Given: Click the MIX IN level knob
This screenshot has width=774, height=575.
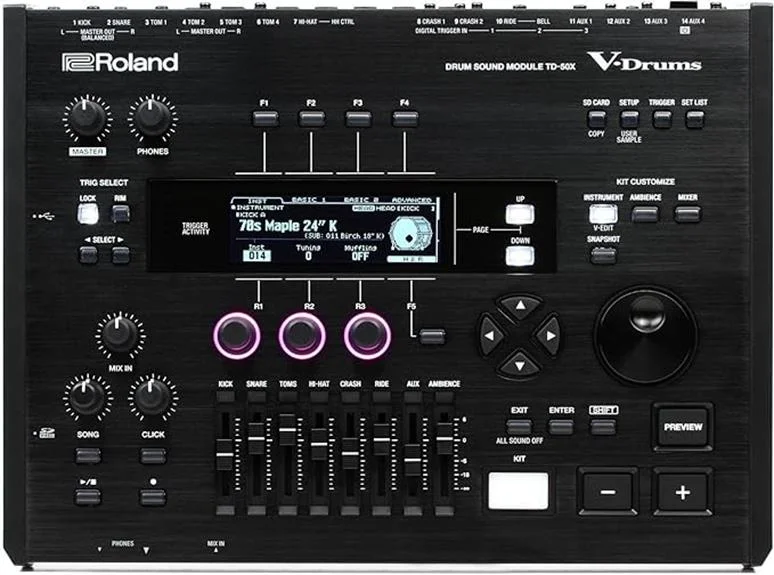Looking at the screenshot, I should click(x=120, y=335).
